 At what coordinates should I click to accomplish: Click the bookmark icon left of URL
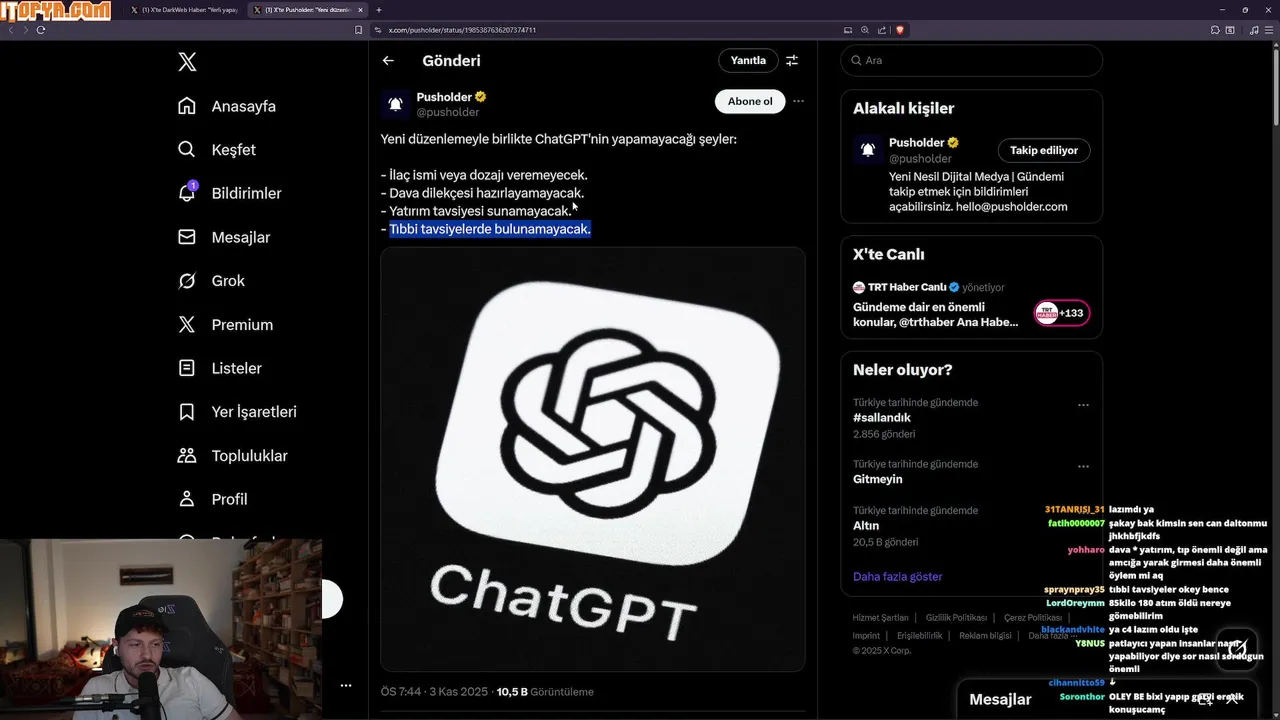coord(359,30)
